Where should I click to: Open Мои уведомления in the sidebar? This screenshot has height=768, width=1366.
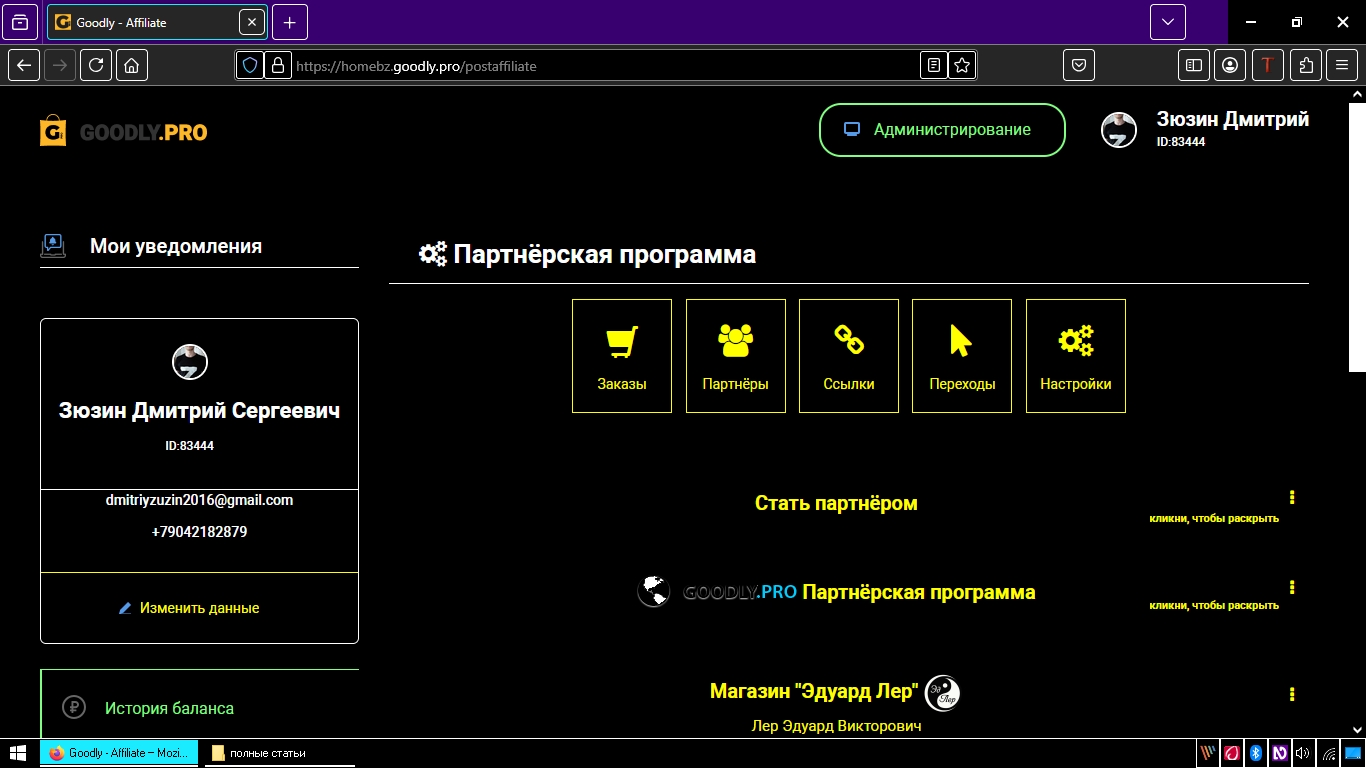(176, 246)
